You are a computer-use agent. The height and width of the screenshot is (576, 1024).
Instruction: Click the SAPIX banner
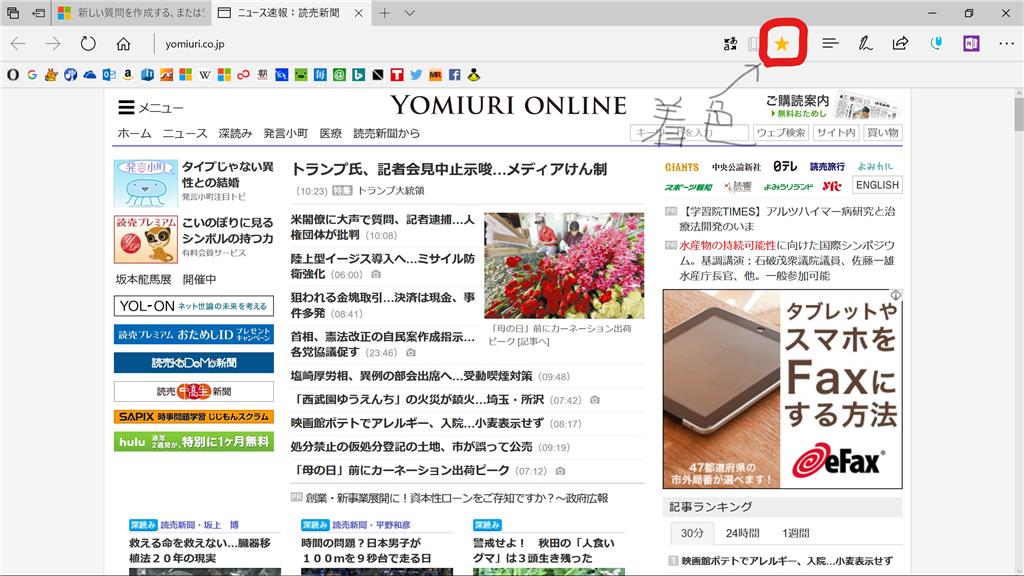[x=194, y=417]
